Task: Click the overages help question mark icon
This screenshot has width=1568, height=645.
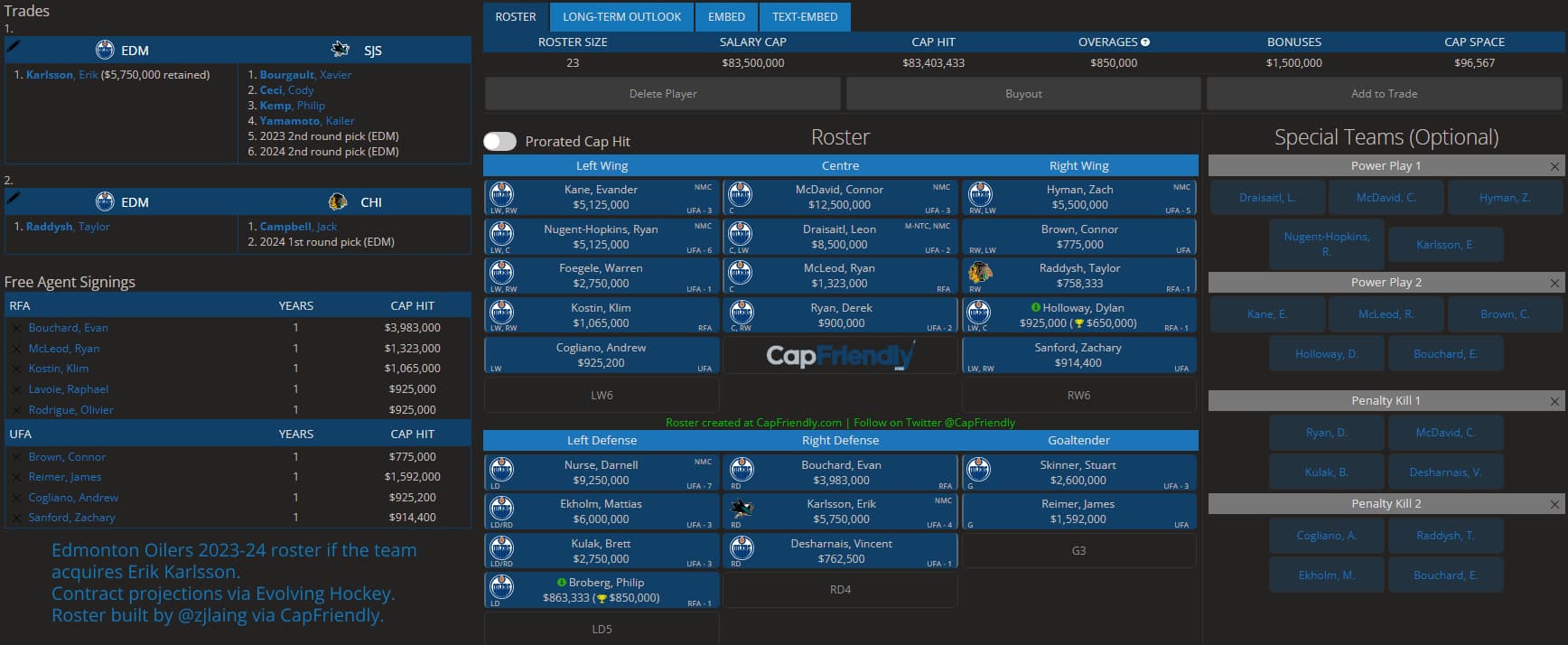Action: [x=1145, y=42]
